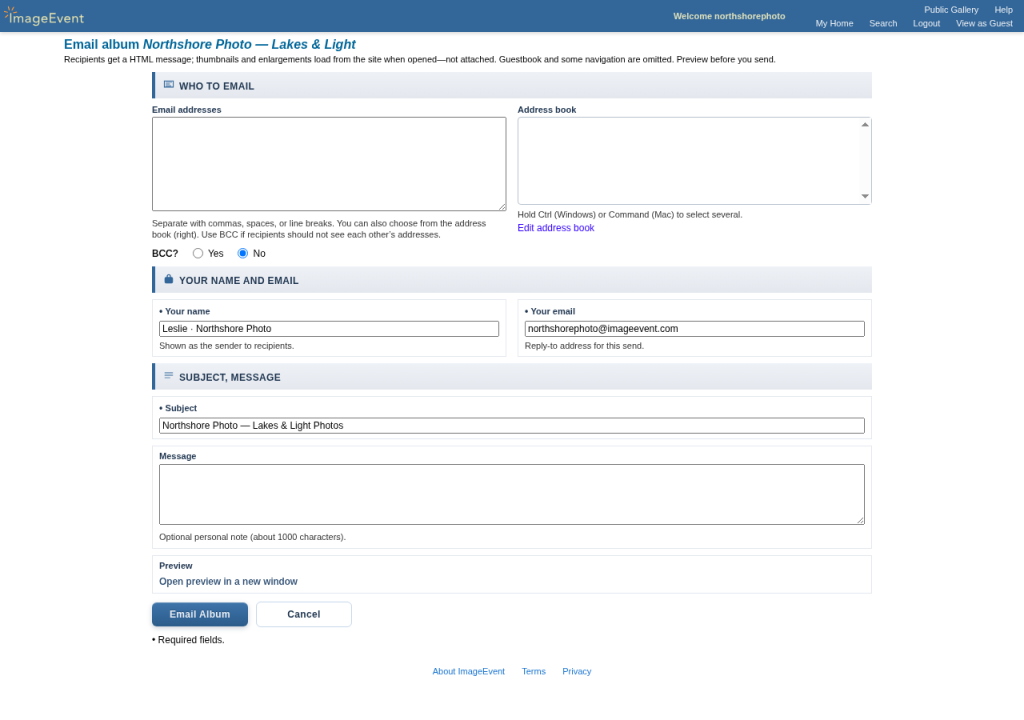Image resolution: width=1024 pixels, height=720 pixels.
Task: Click the Welcome northshorephoto text
Action: (x=729, y=16)
